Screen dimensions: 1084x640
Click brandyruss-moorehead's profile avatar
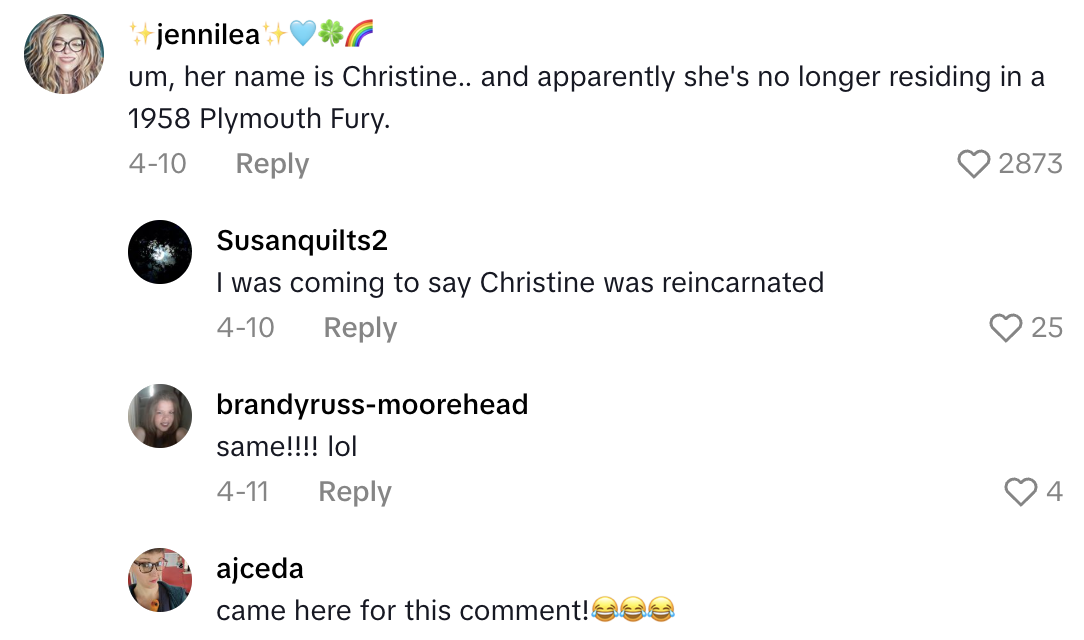point(160,416)
